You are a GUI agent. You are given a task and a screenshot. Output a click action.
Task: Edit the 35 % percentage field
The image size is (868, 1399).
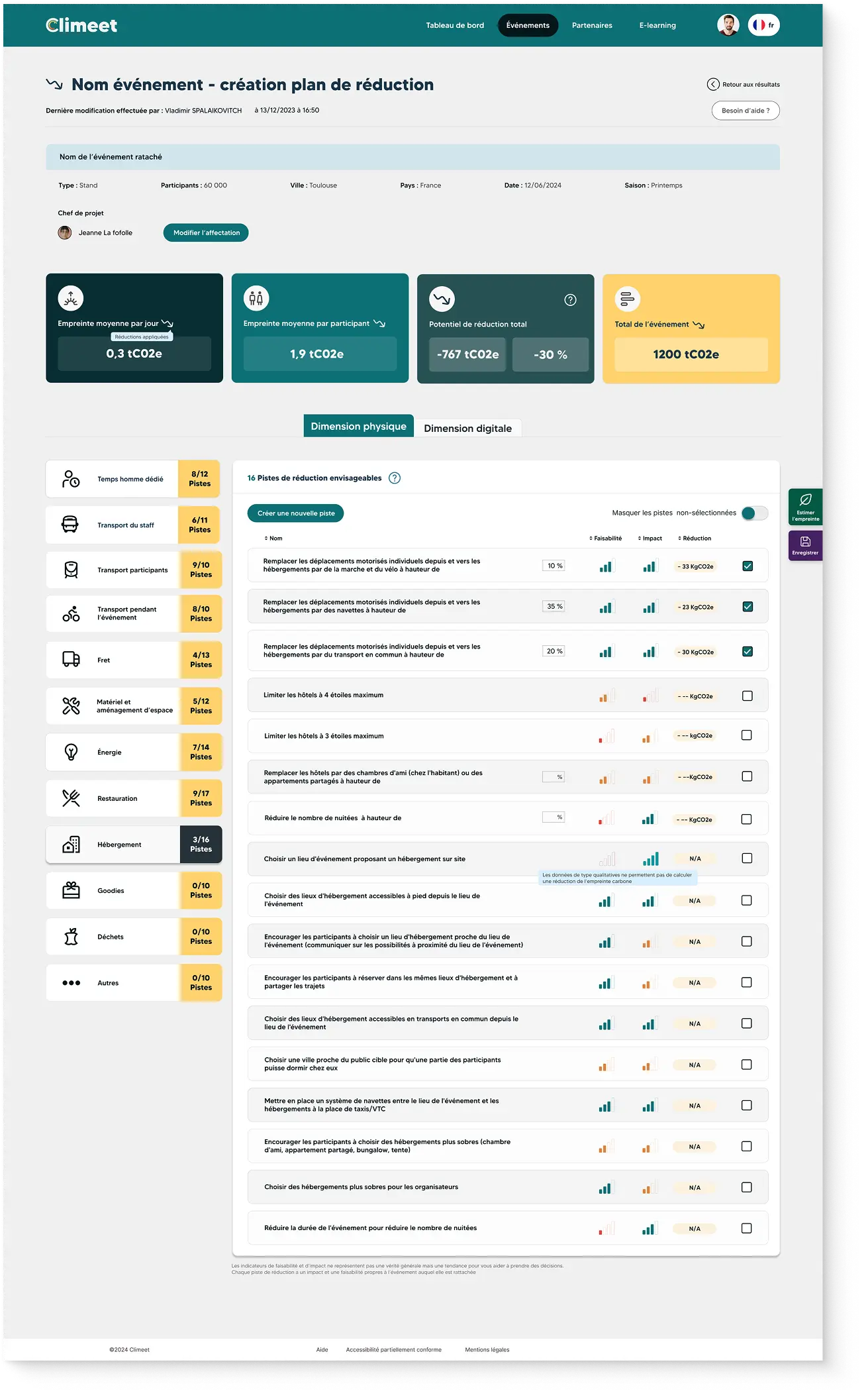[x=554, y=606]
